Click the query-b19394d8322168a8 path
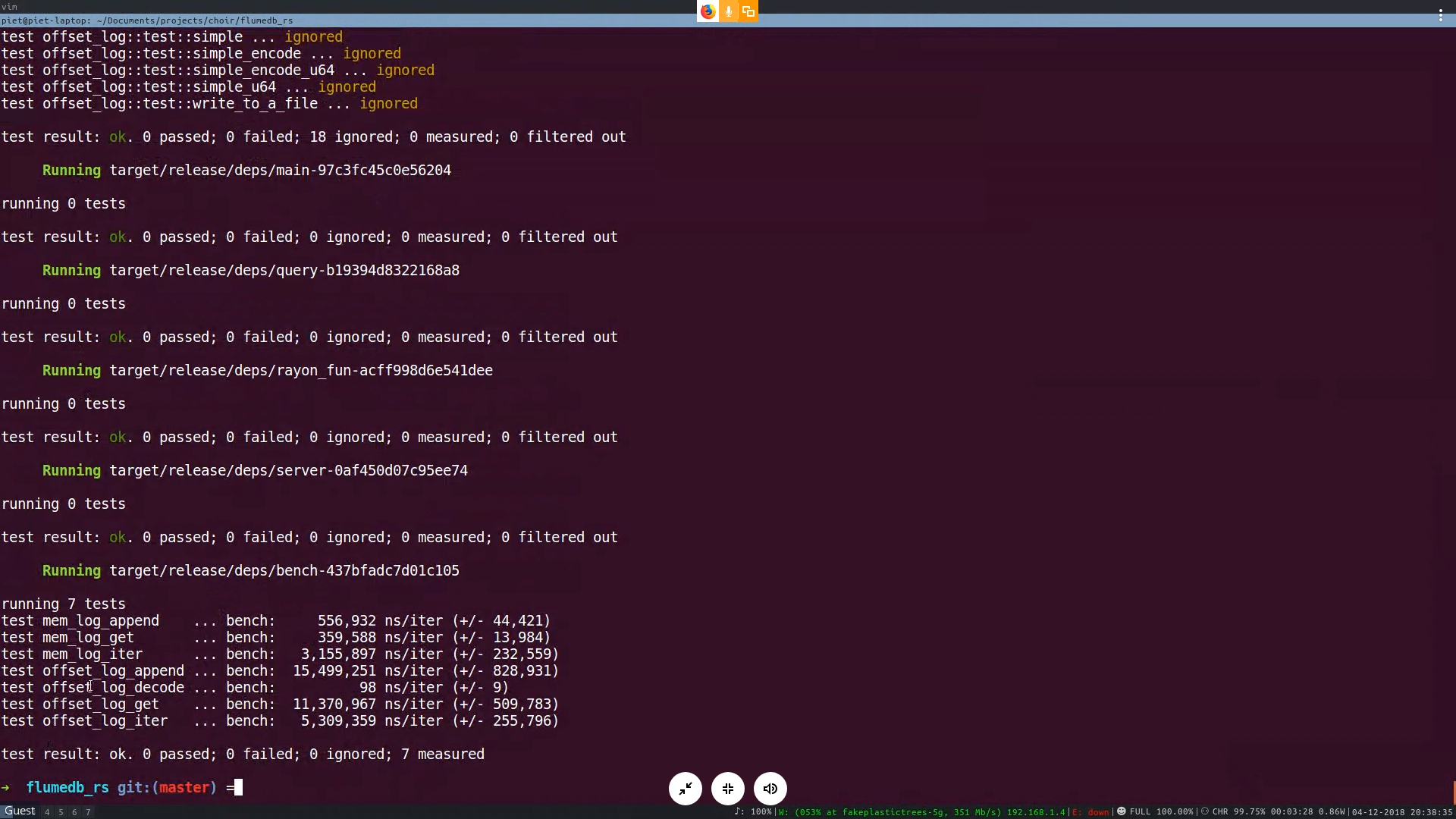 click(x=284, y=271)
